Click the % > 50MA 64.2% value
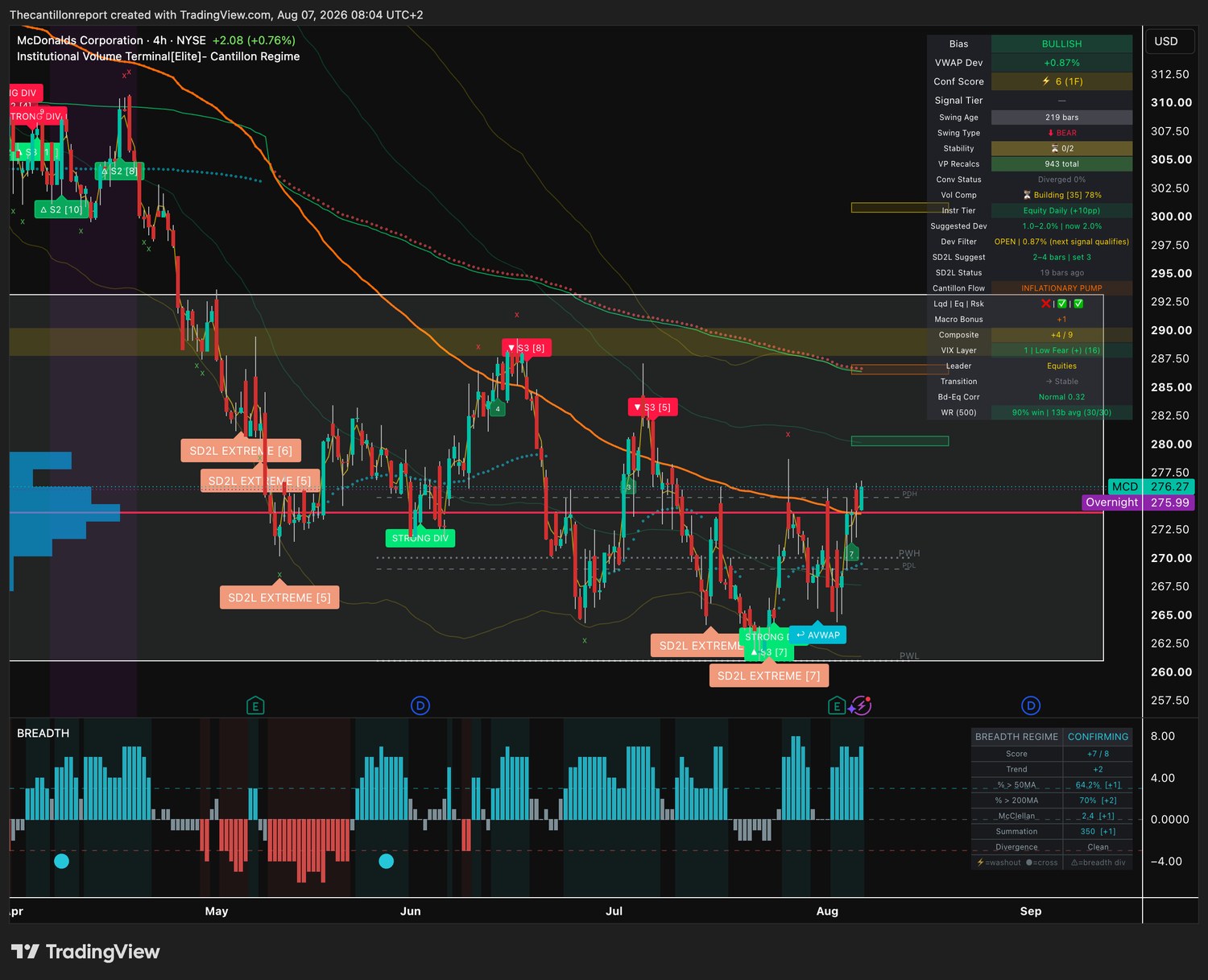The image size is (1208, 980). tap(1098, 785)
